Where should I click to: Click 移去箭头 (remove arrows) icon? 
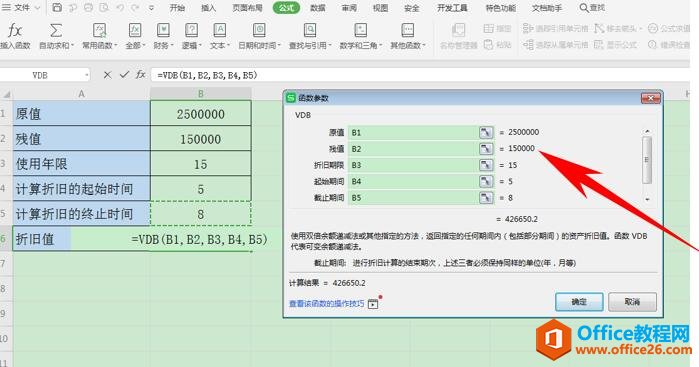pyautogui.click(x=599, y=29)
